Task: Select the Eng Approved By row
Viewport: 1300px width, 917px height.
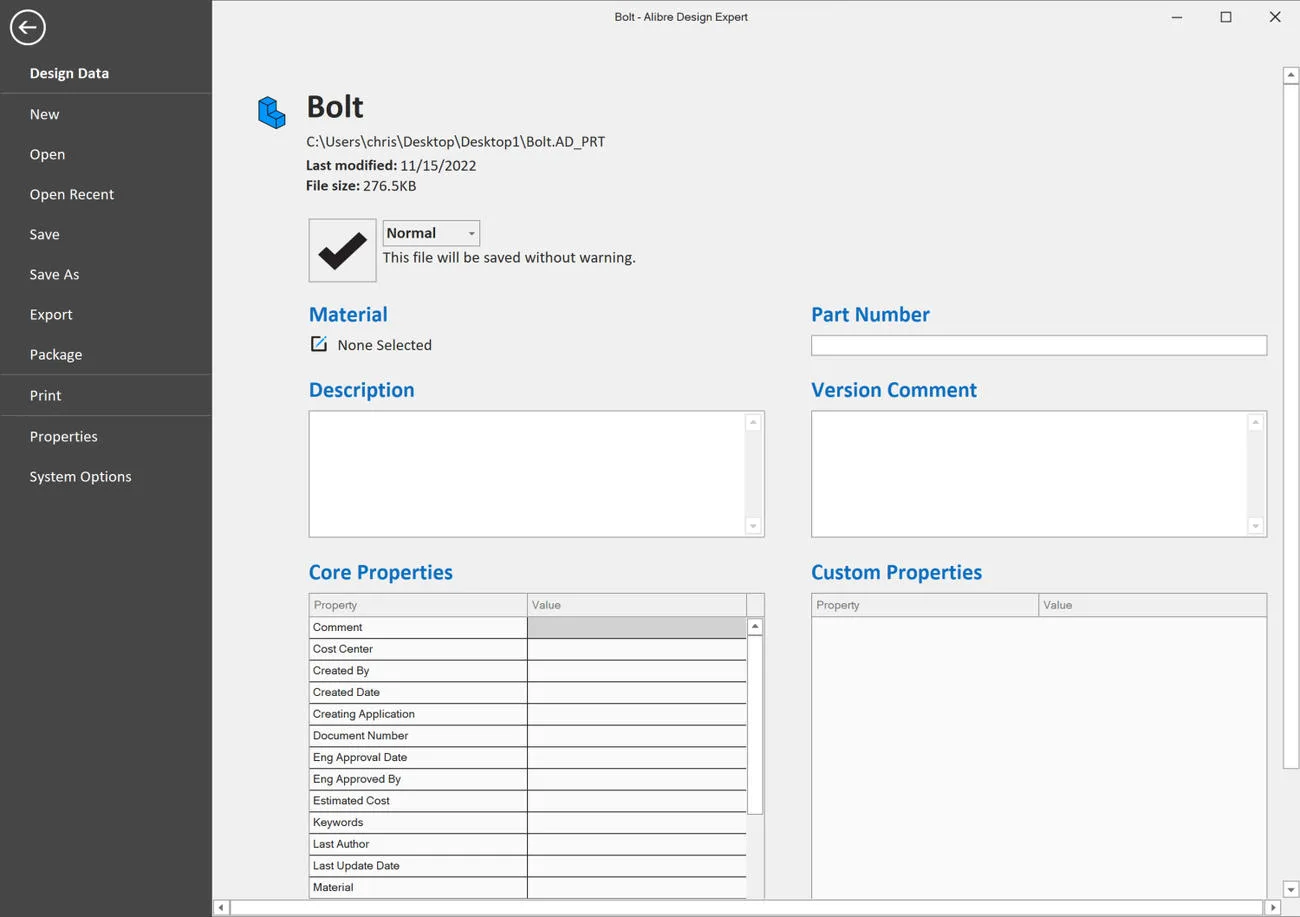Action: click(x=527, y=779)
